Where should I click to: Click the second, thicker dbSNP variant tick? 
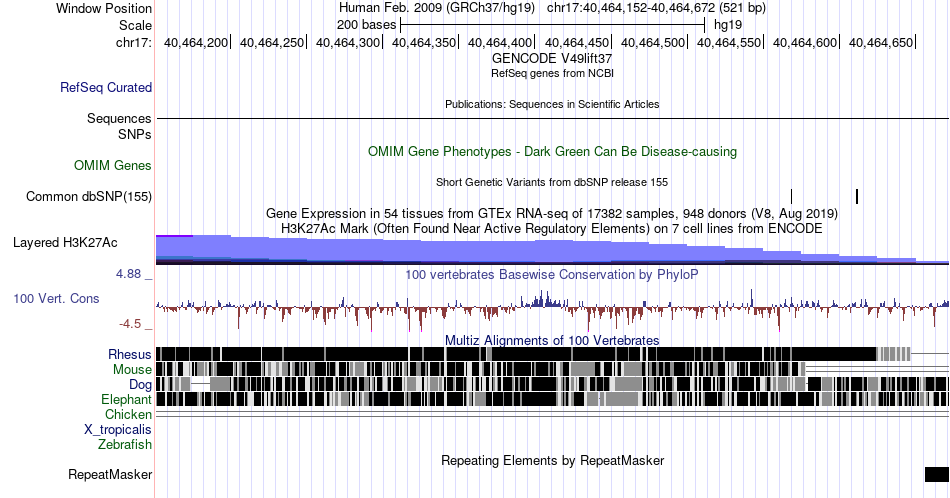[x=857, y=196]
